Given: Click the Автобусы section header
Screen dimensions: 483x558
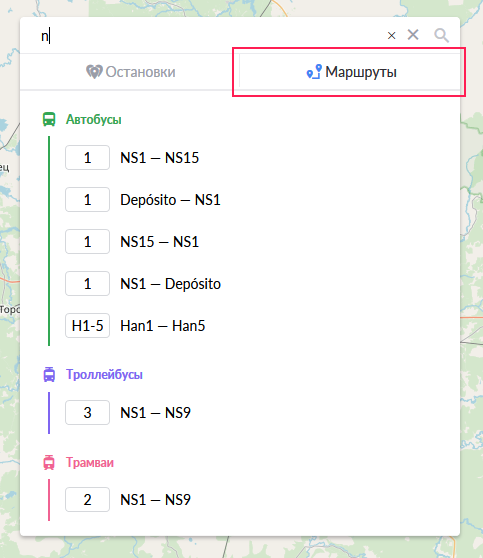Looking at the screenshot, I should (94, 119).
